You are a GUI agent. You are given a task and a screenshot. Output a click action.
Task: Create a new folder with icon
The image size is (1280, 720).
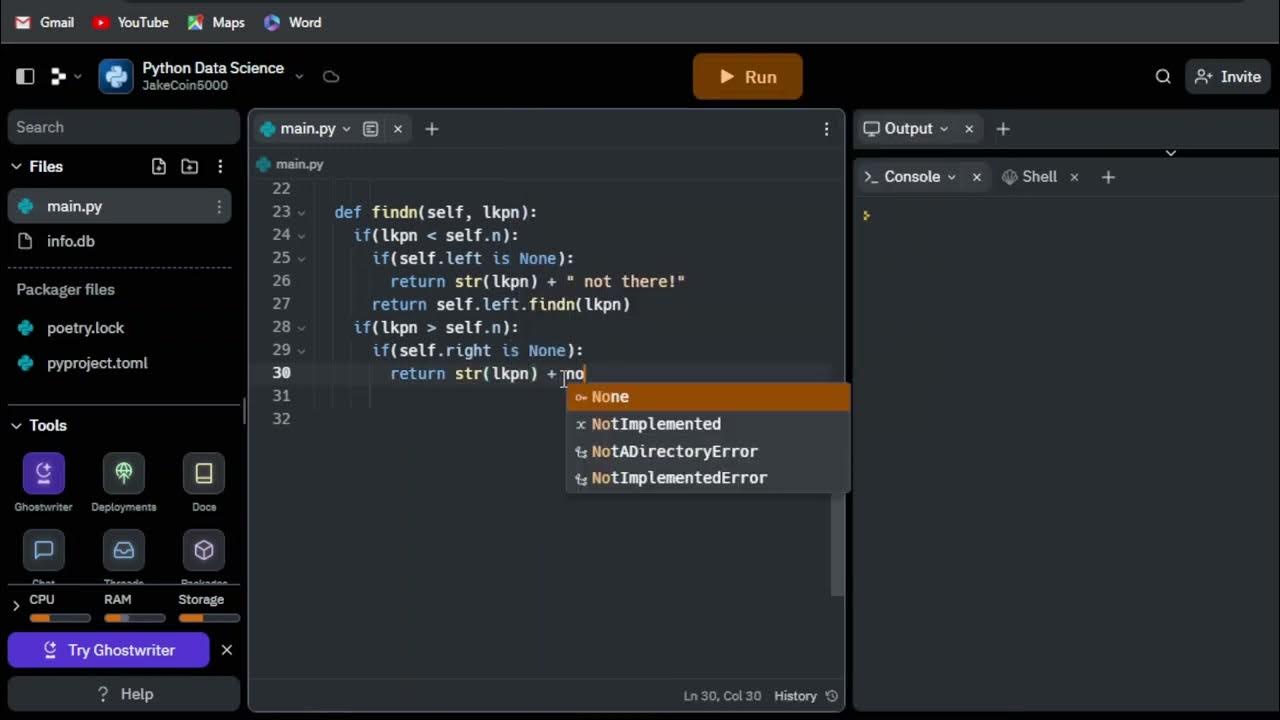(190, 166)
